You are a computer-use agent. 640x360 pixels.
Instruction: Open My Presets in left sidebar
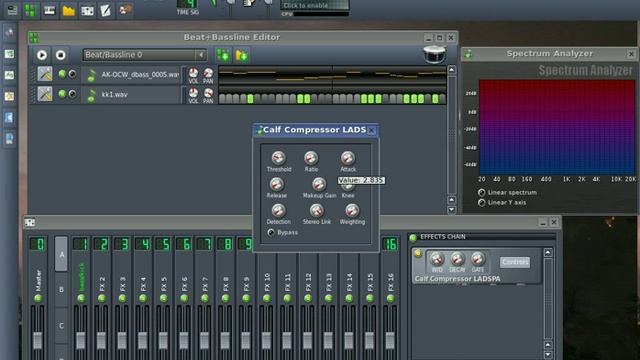click(9, 96)
